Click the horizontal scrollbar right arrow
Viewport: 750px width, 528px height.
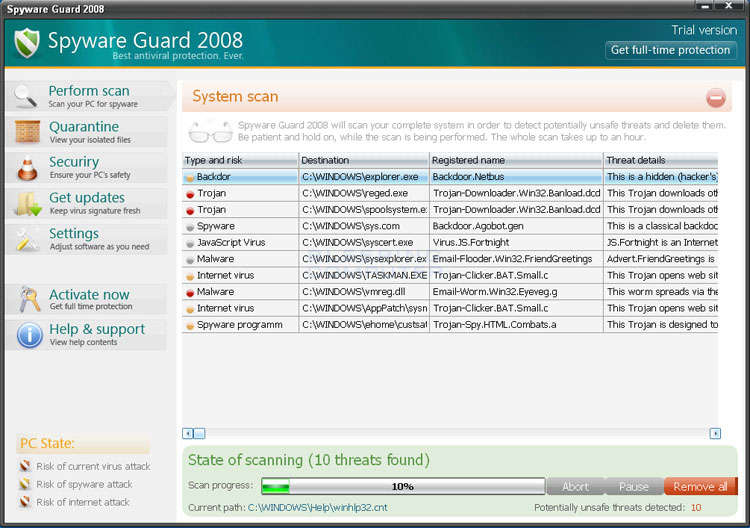click(715, 433)
